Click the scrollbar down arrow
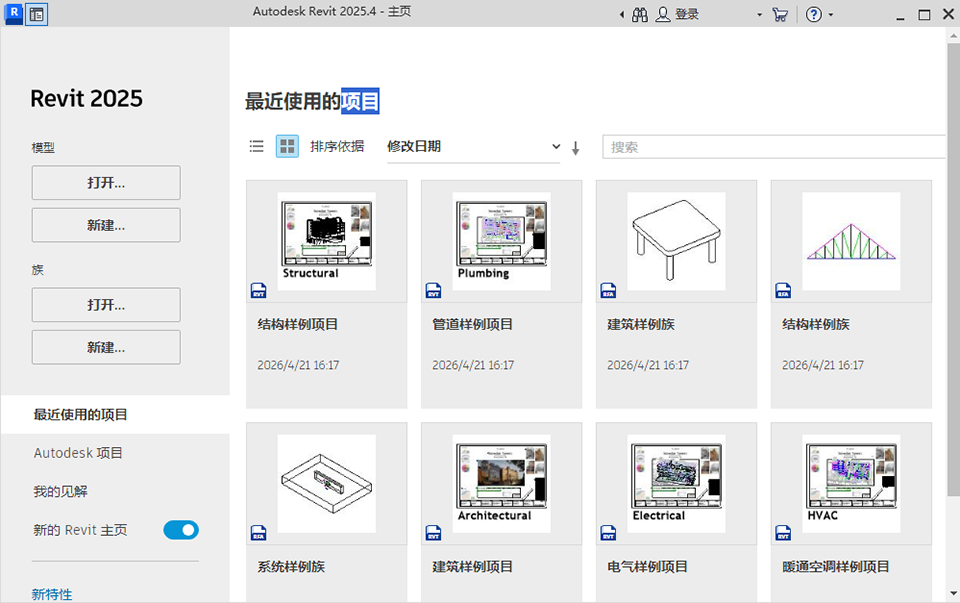 coord(953,593)
